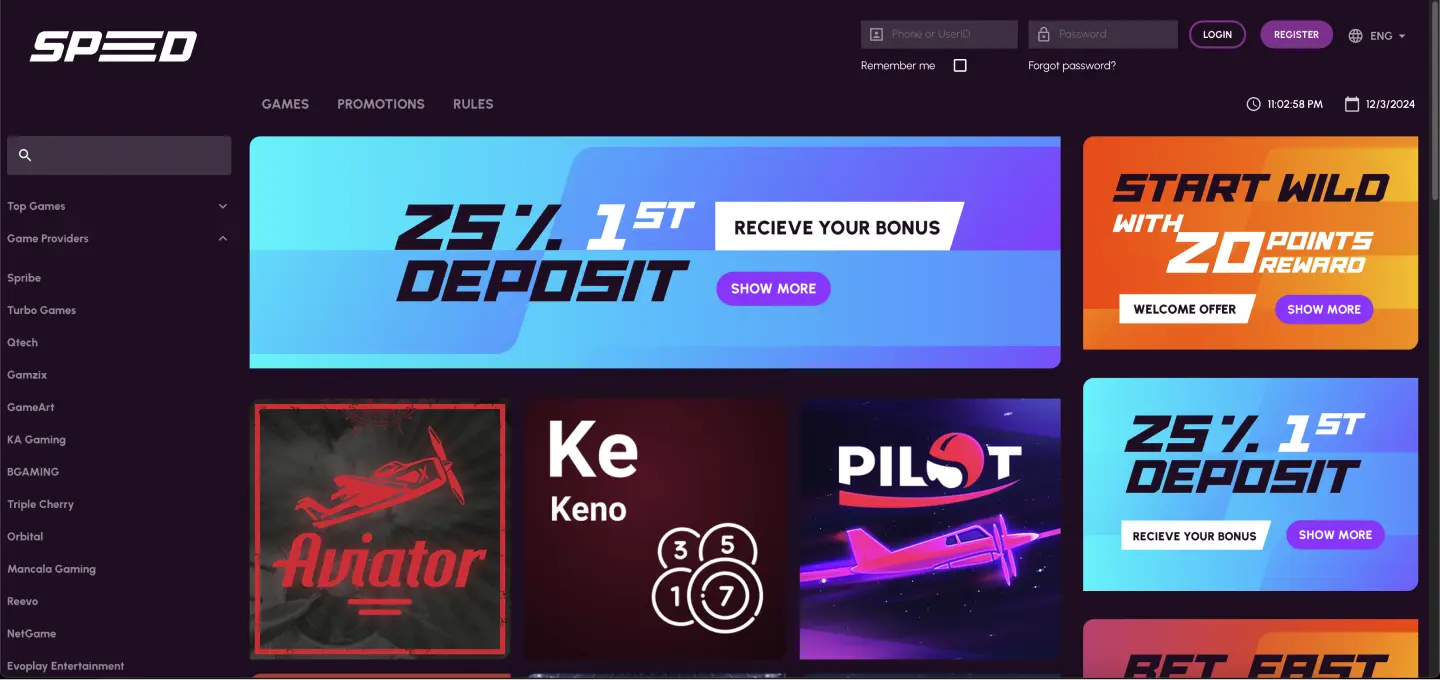Open the Aviator game tile
Image resolution: width=1440 pixels, height=680 pixels.
[380, 528]
